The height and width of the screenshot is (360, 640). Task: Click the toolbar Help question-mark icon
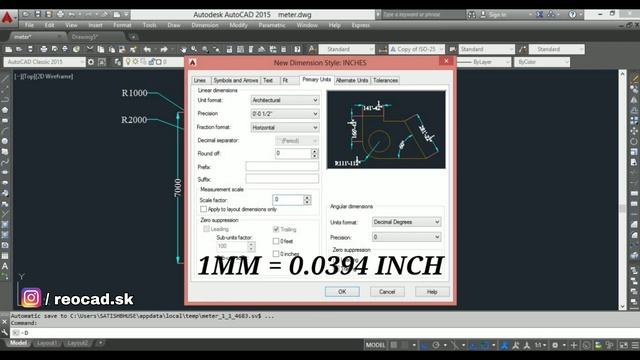pyautogui.click(x=297, y=49)
